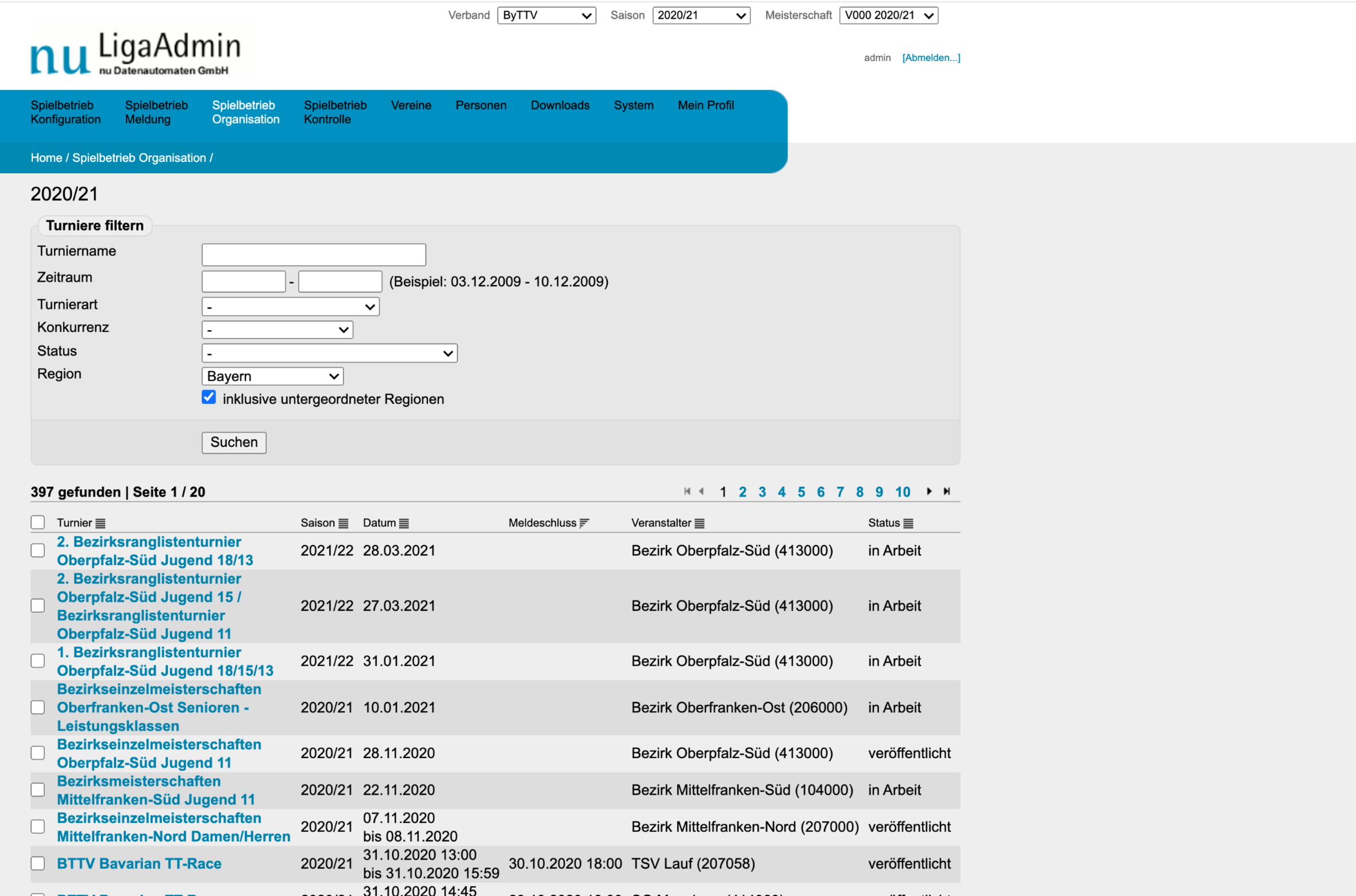Viewport: 1356px width, 896px height.
Task: Check Mittelfranken-Nord Damen/Herren row
Action: click(x=38, y=827)
